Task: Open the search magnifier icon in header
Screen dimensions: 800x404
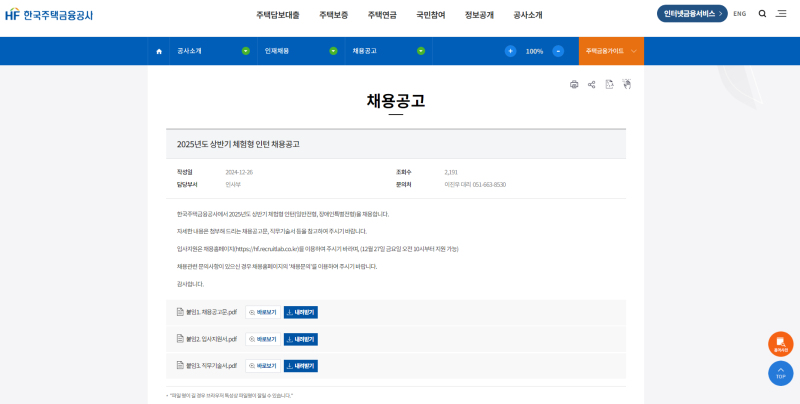Action: pos(762,14)
